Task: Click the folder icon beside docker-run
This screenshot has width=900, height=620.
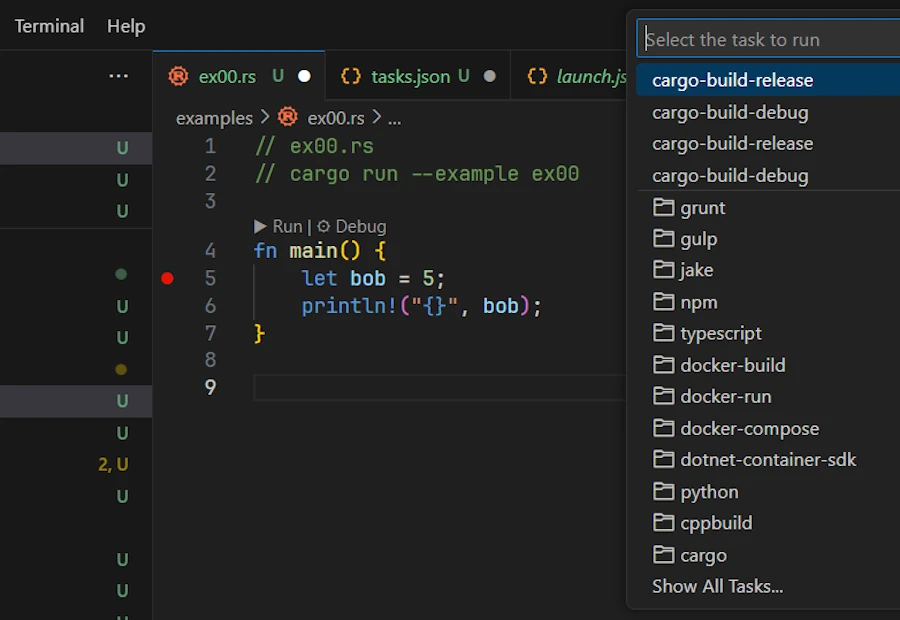Action: click(664, 396)
